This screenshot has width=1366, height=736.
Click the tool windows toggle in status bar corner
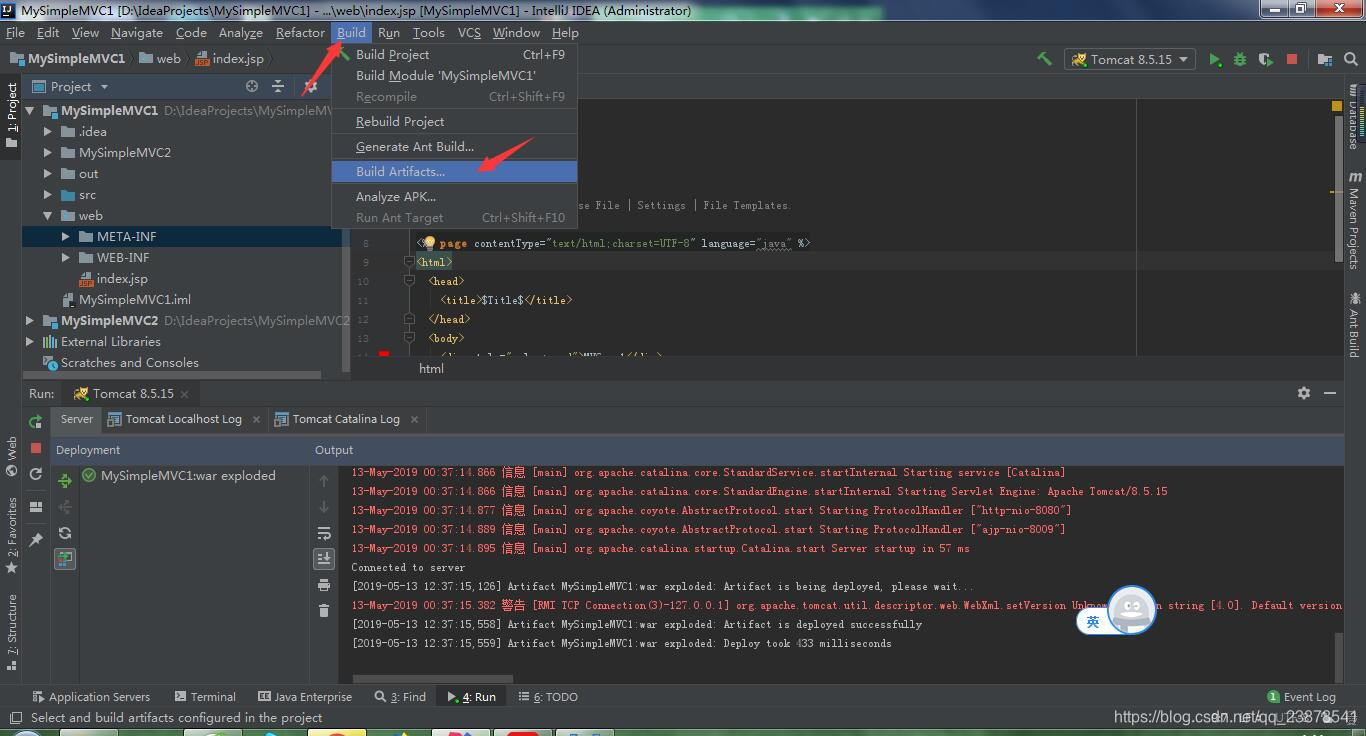14,717
